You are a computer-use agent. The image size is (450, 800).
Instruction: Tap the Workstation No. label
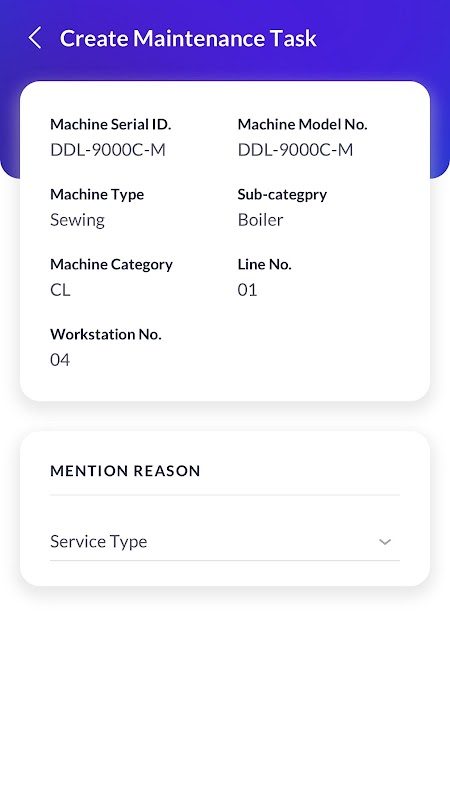tap(106, 335)
